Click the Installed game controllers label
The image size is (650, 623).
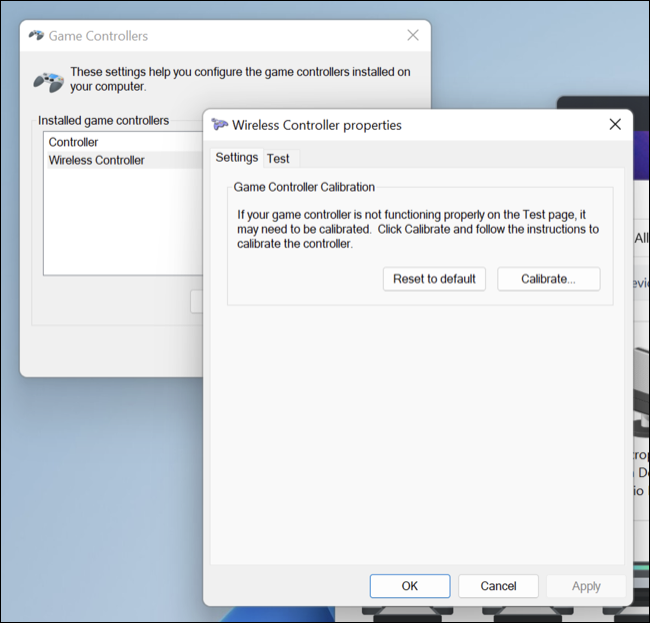pyautogui.click(x=104, y=120)
